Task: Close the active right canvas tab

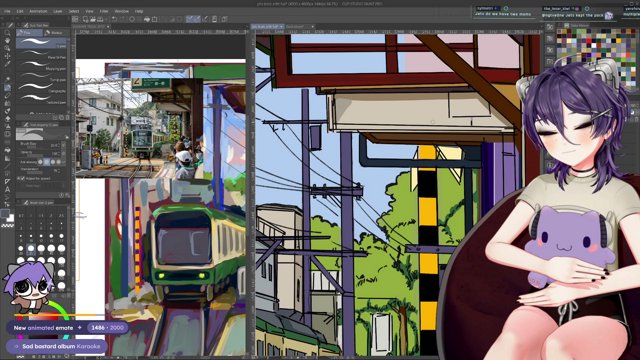Action: tap(282, 27)
